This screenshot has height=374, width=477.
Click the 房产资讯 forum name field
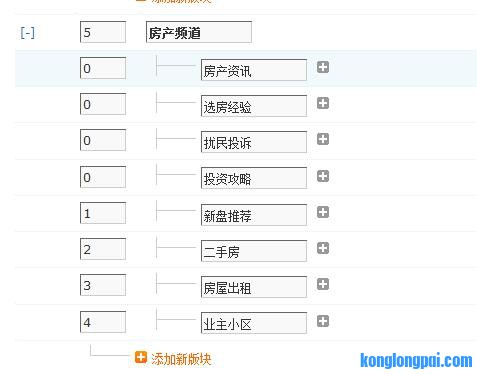(x=254, y=70)
